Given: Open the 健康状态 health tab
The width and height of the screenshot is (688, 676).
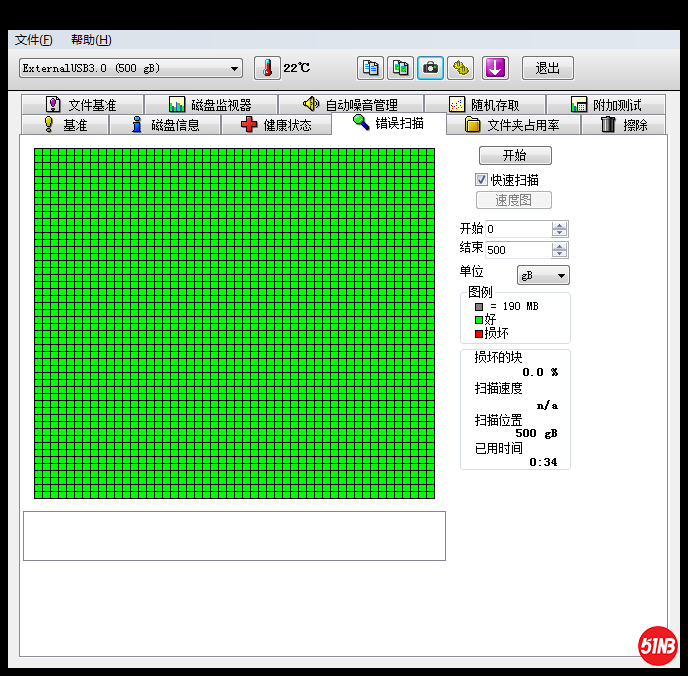Looking at the screenshot, I should pyautogui.click(x=276, y=125).
